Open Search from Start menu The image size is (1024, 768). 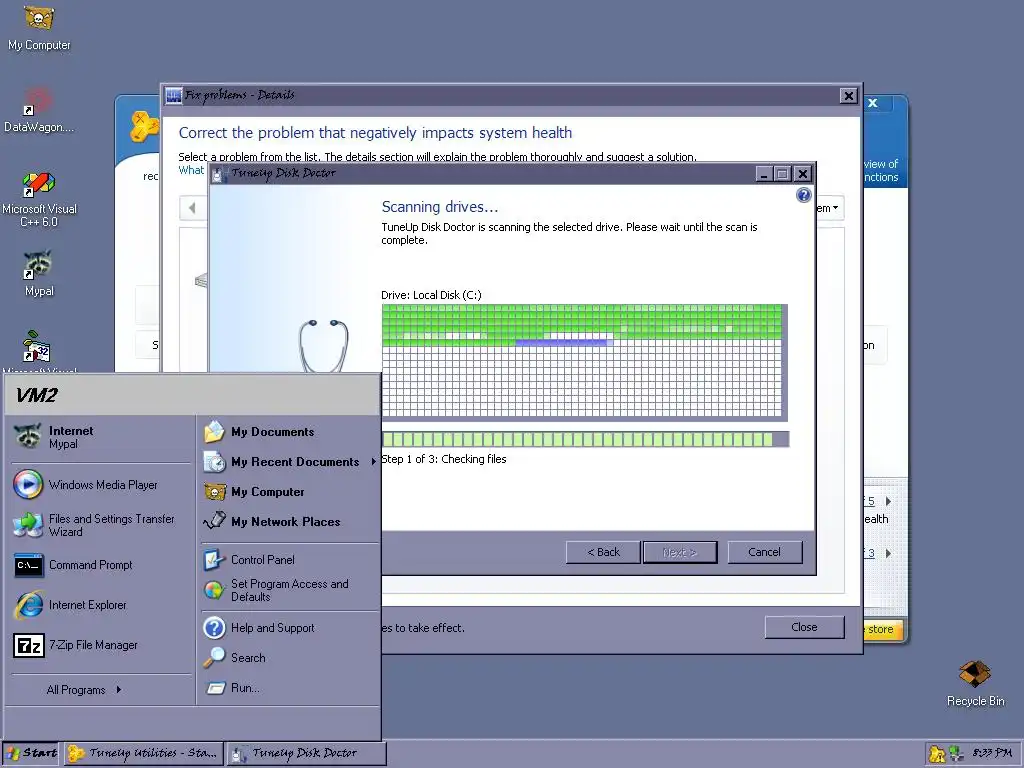click(289, 658)
